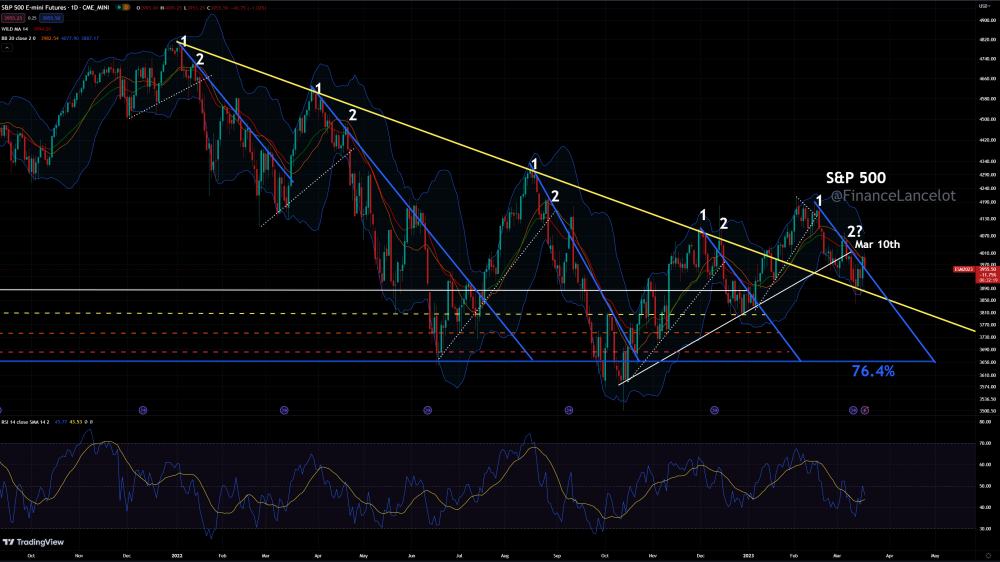Click the 'Sep' label on the time axis
The width and height of the screenshot is (1000, 562).
pyautogui.click(x=557, y=556)
